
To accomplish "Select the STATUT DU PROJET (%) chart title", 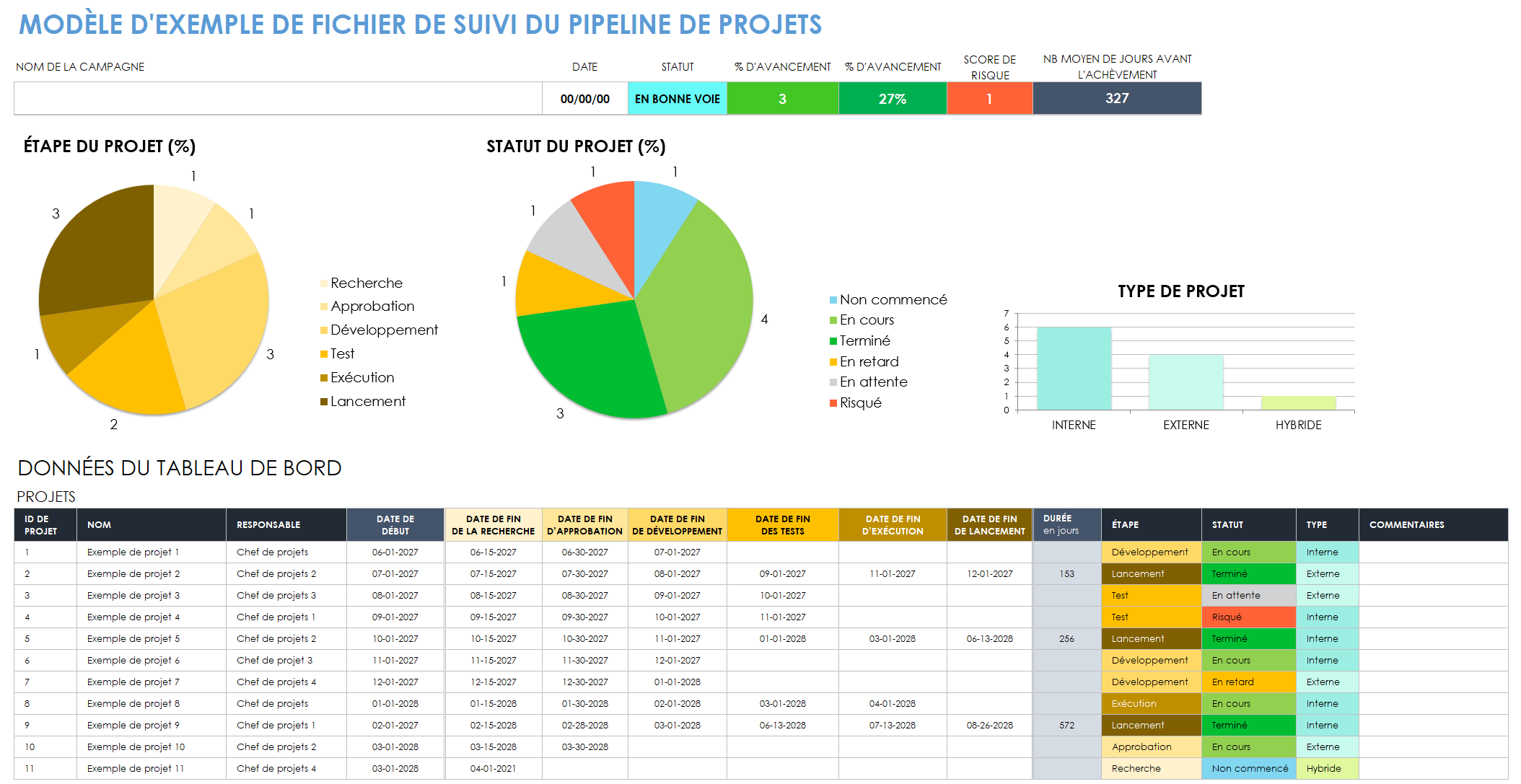I will [576, 146].
